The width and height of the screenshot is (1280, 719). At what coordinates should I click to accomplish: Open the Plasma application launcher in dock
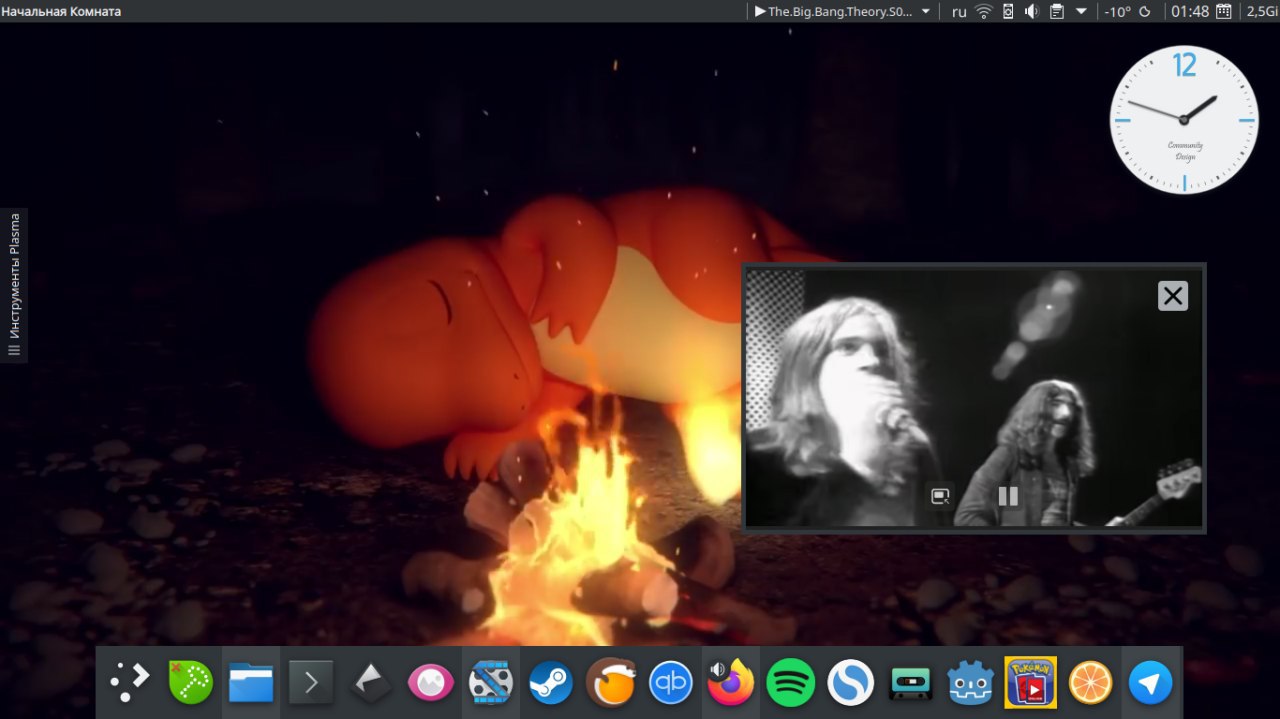pyautogui.click(x=130, y=683)
